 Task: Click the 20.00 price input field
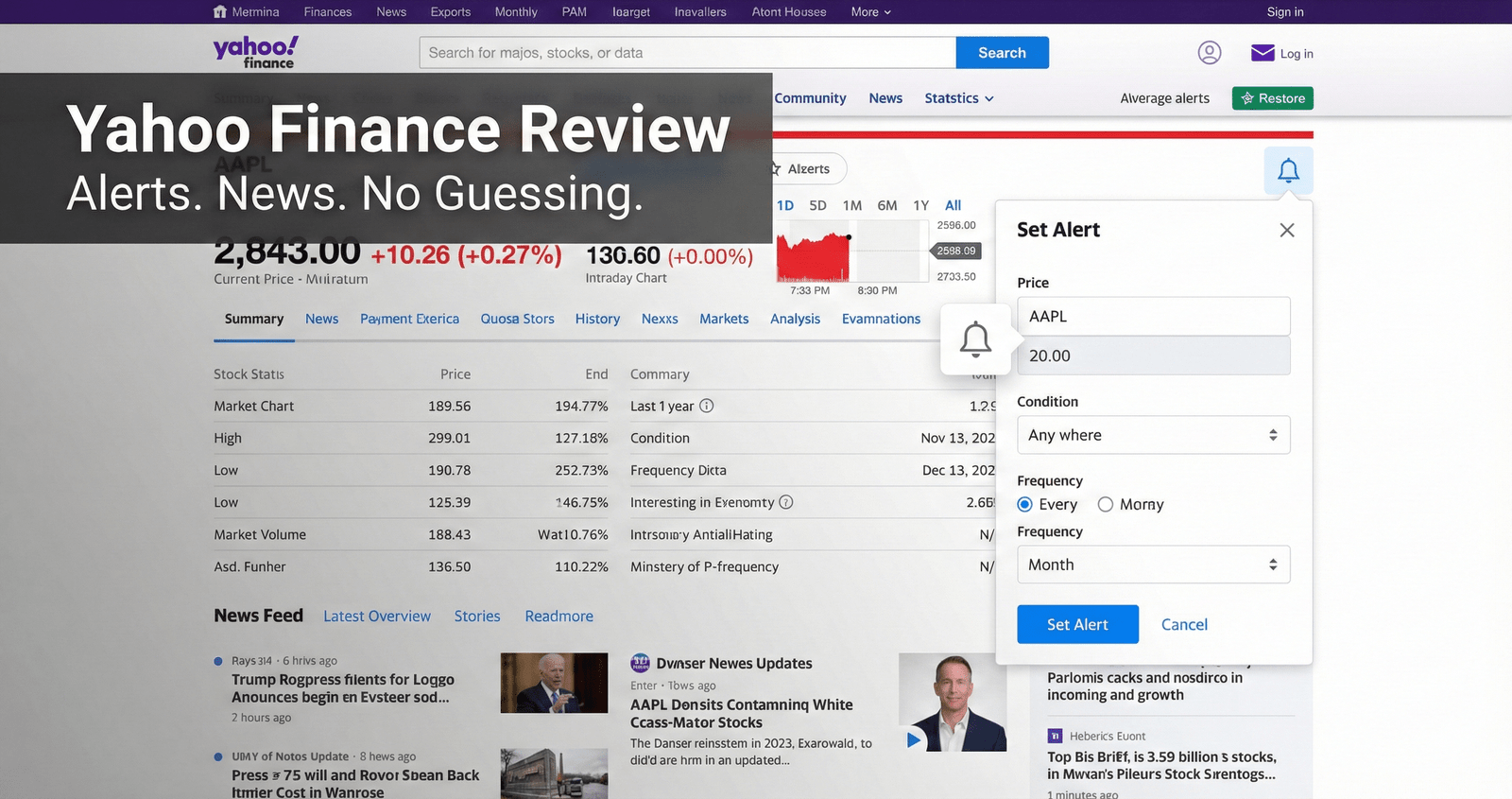(1154, 356)
